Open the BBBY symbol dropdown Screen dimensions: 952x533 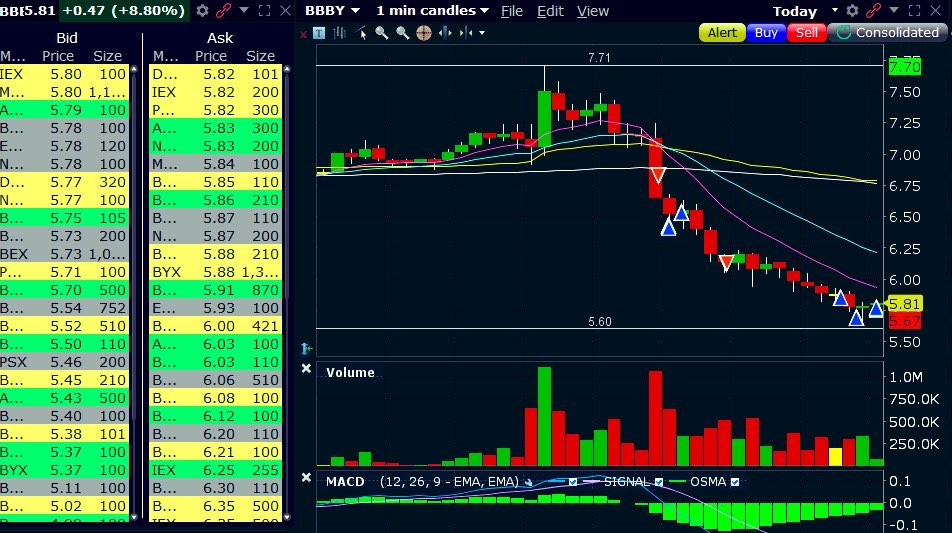356,11
